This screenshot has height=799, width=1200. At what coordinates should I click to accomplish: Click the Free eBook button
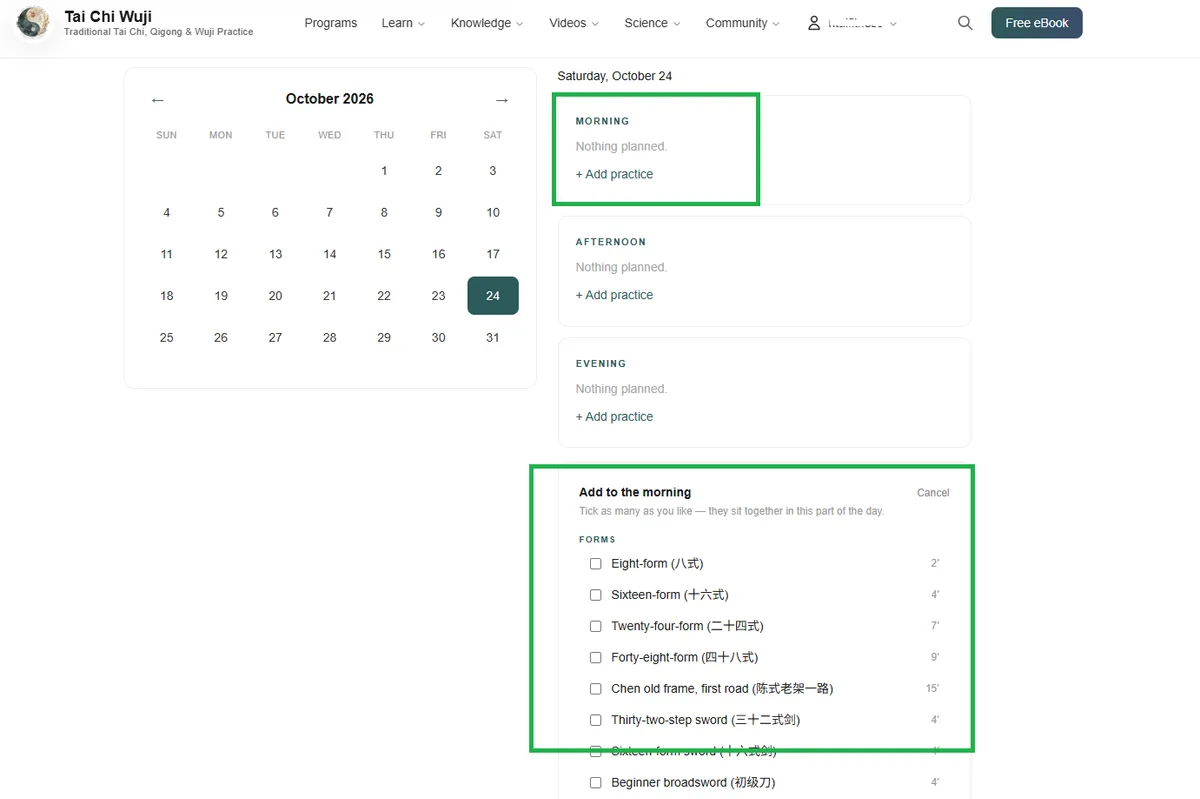[x=1037, y=23]
